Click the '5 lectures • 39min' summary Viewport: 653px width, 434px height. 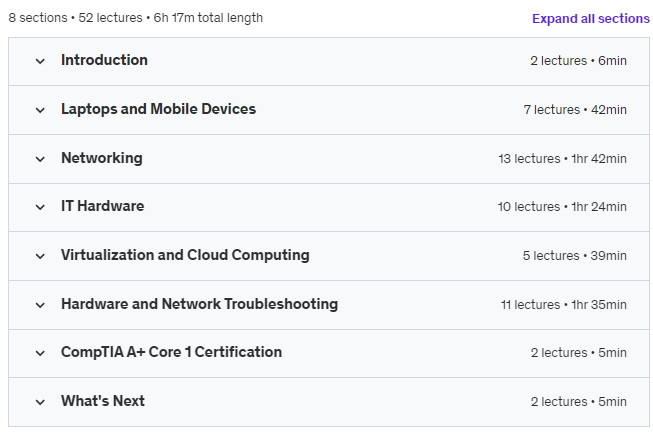point(575,256)
